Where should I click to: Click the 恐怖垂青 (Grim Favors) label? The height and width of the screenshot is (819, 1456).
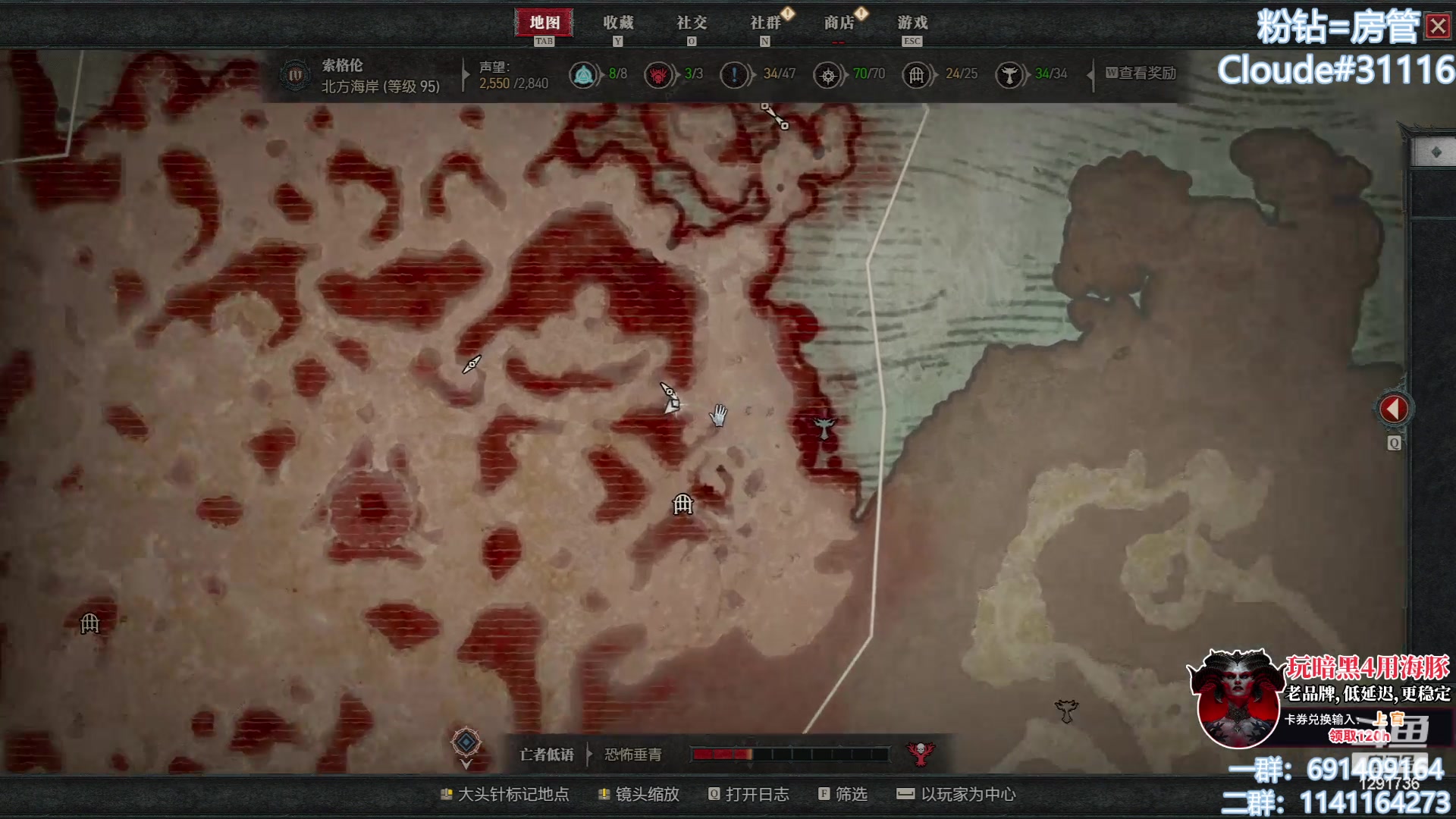632,755
